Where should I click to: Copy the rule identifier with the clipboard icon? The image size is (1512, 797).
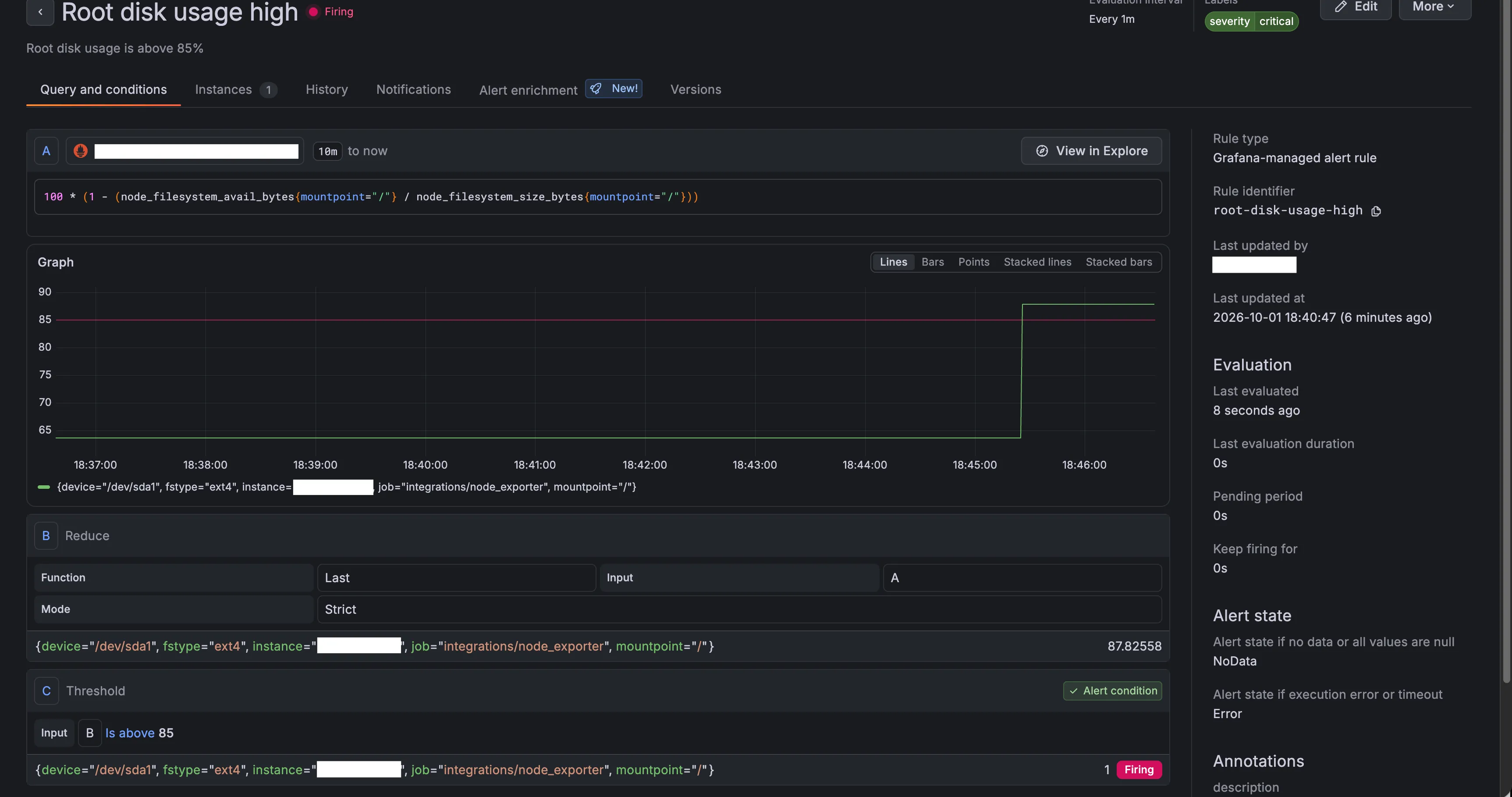click(1376, 211)
